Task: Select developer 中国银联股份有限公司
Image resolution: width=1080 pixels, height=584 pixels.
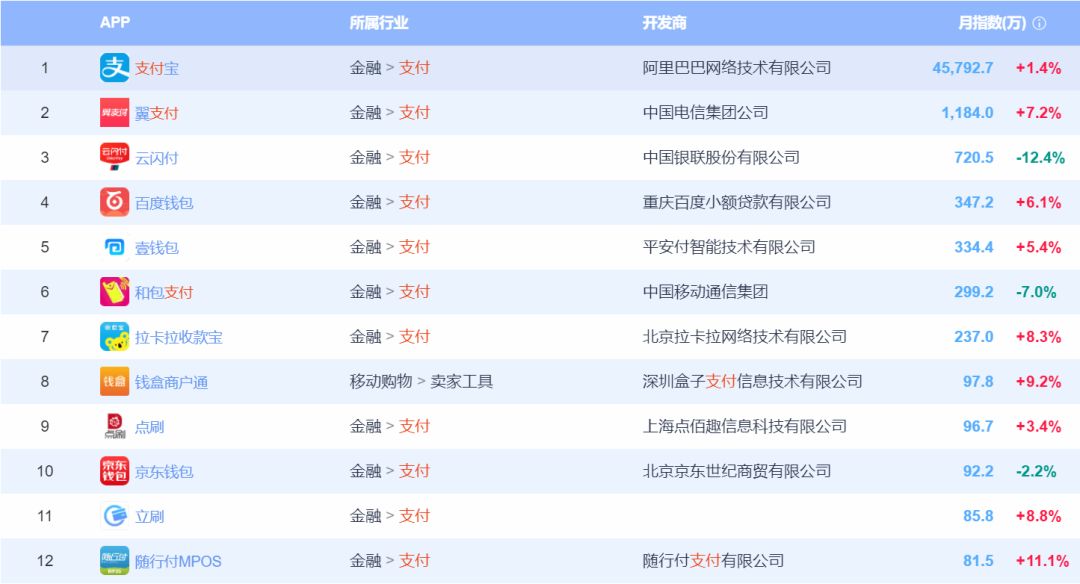Action: pyautogui.click(x=721, y=157)
